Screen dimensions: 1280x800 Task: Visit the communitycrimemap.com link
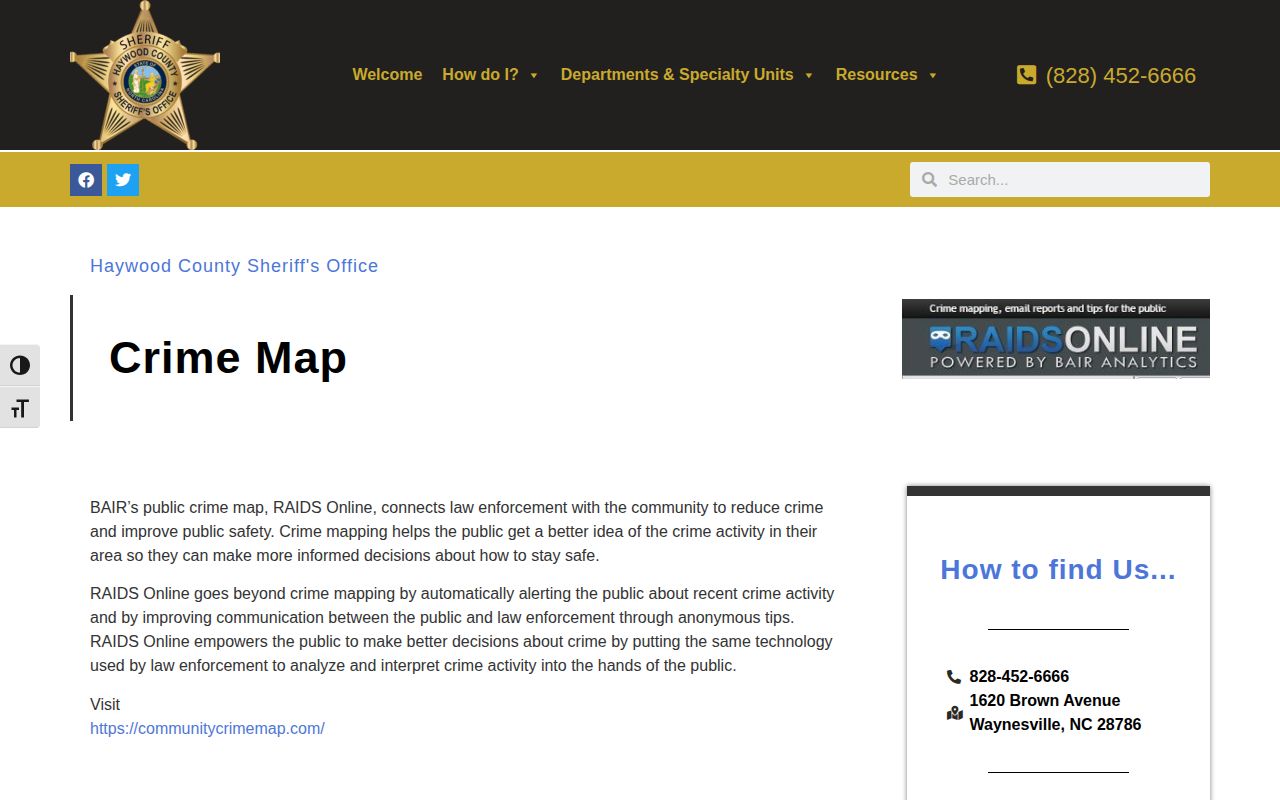(207, 729)
